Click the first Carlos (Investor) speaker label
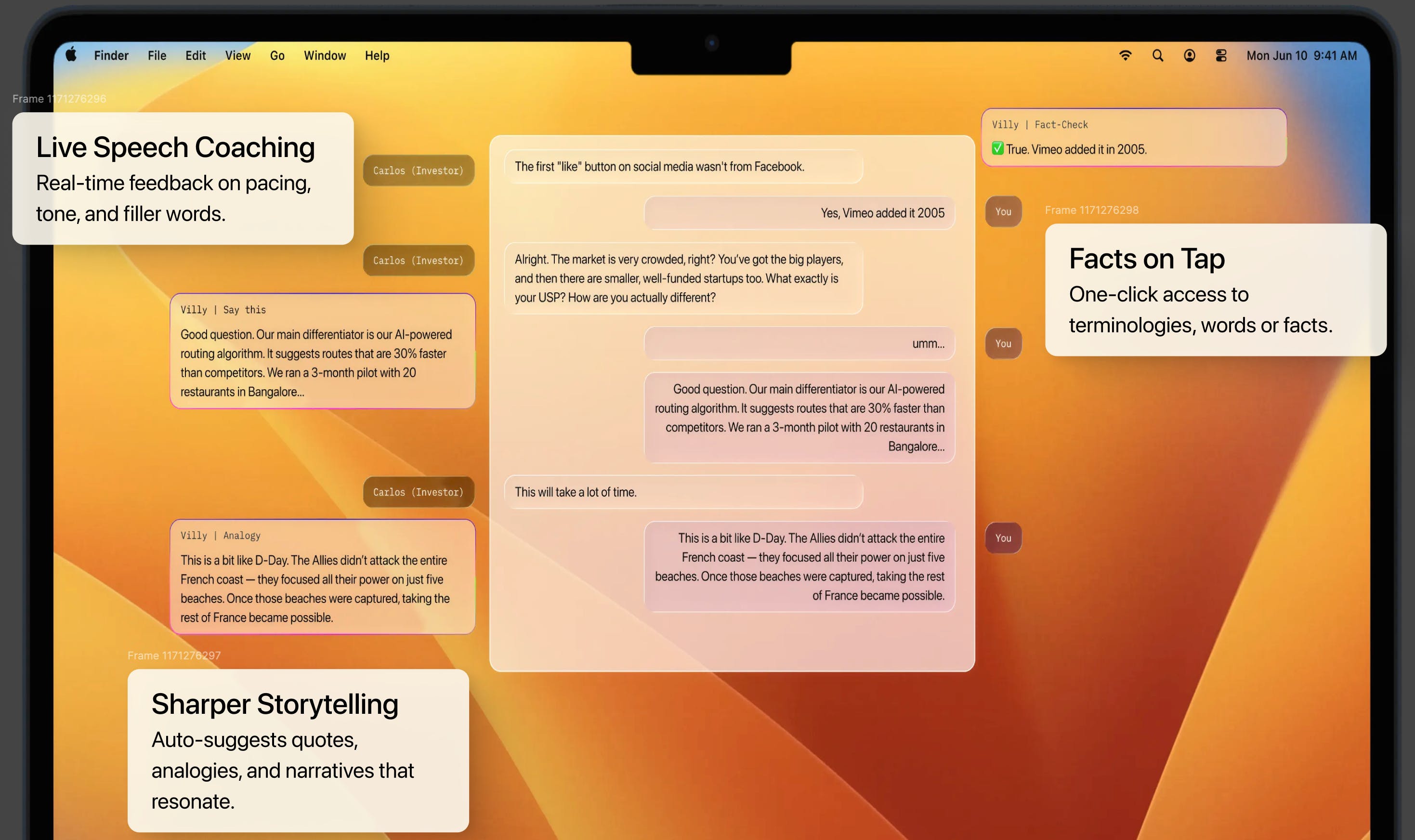This screenshot has width=1415, height=840. 418,171
